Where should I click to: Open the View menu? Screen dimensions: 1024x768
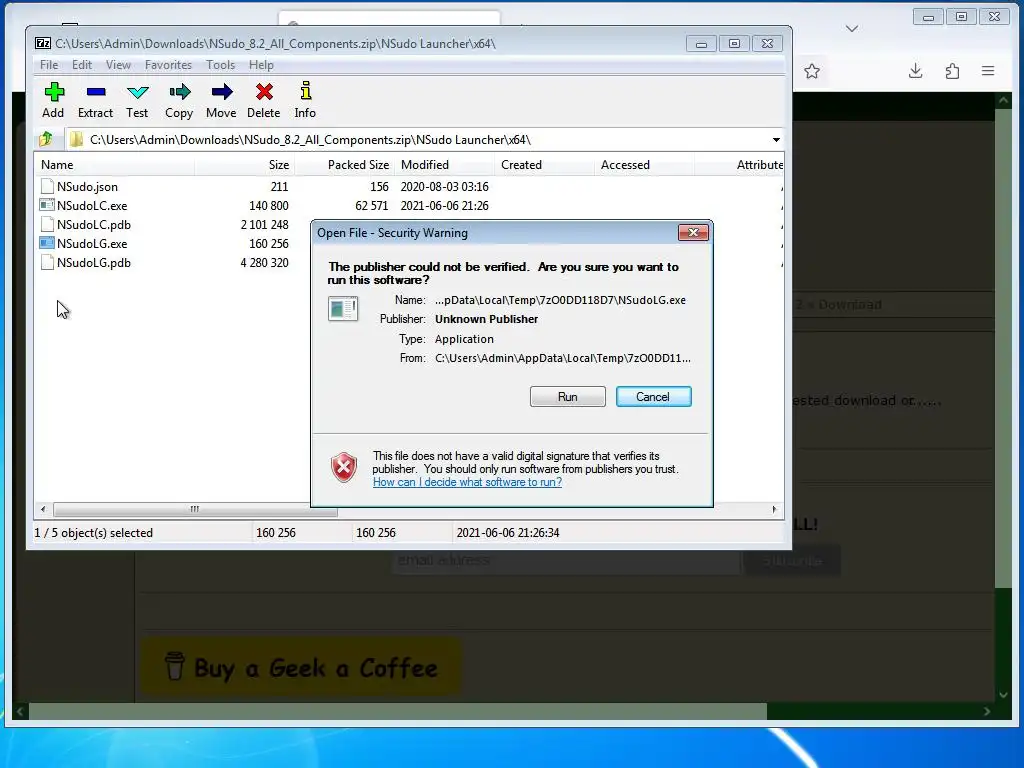pos(118,65)
